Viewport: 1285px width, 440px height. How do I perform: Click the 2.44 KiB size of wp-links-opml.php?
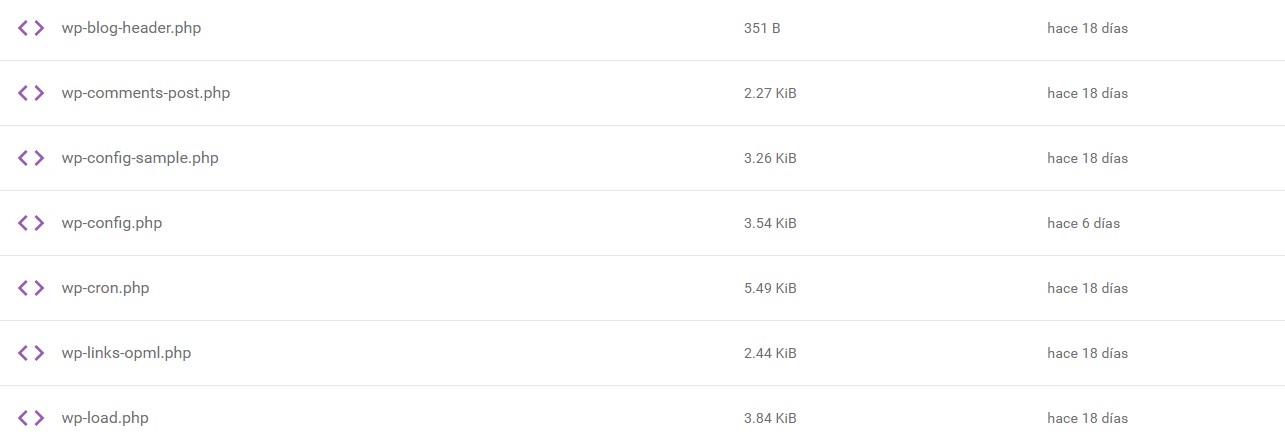pos(770,353)
